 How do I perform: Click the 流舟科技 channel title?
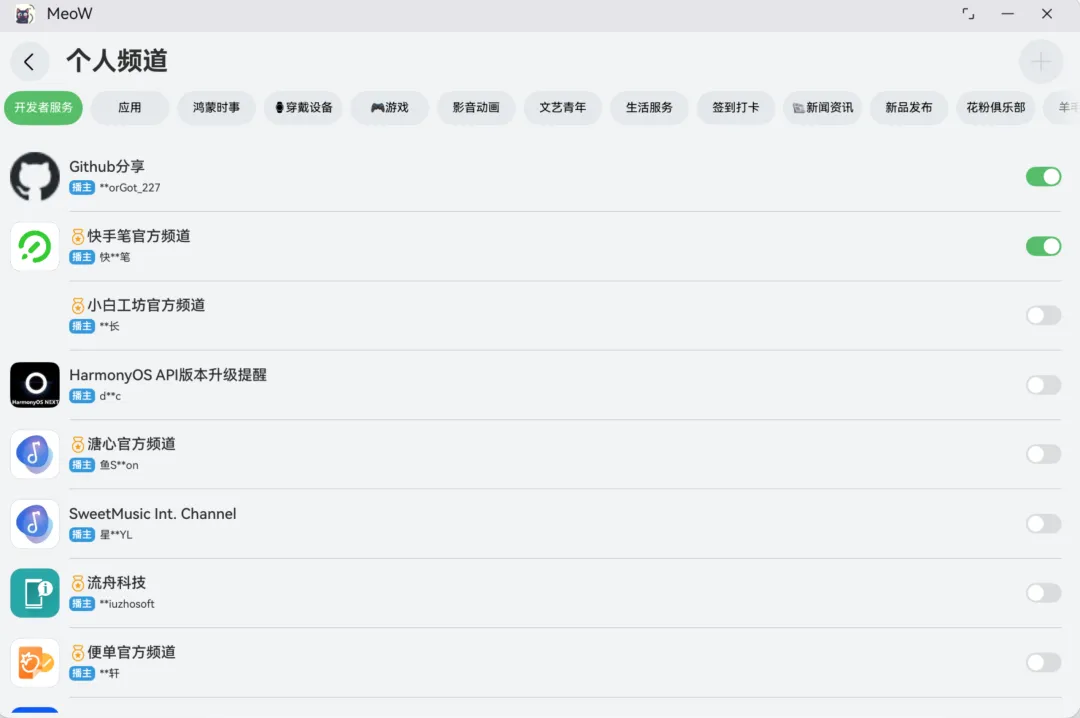coord(116,583)
